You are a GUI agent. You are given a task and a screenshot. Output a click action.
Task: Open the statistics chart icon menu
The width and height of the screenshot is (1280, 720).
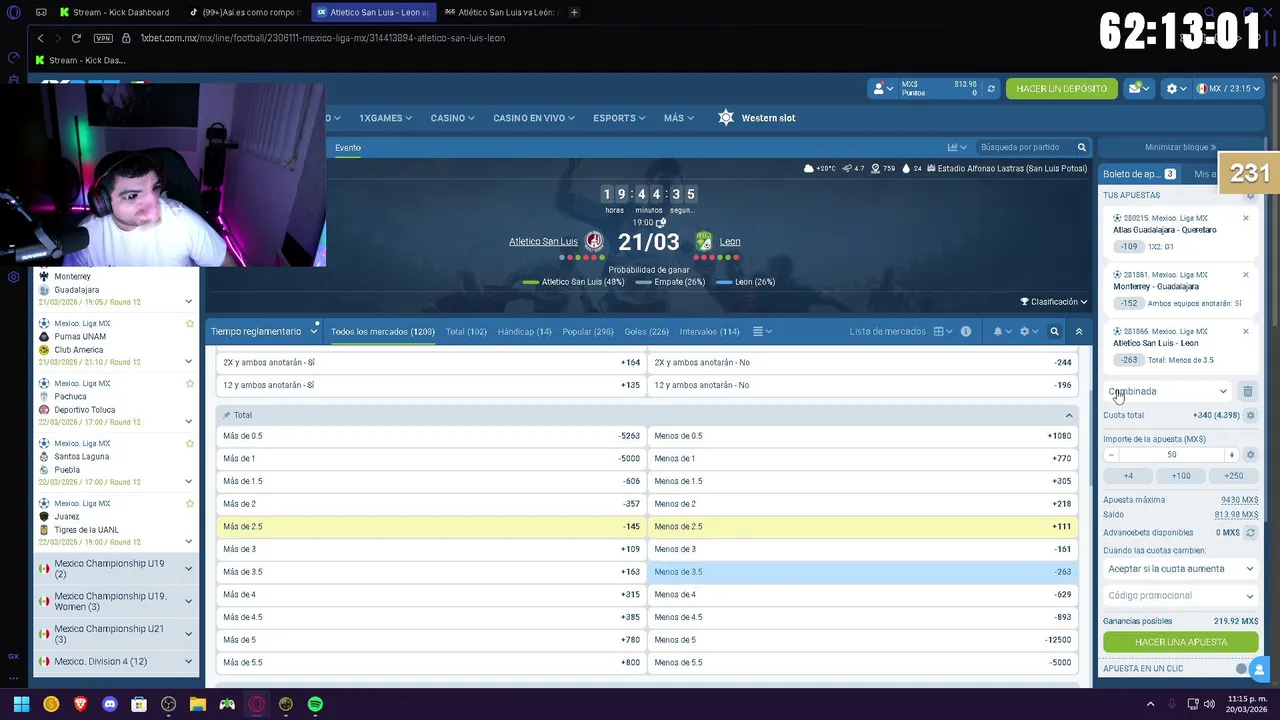pyautogui.click(x=956, y=147)
